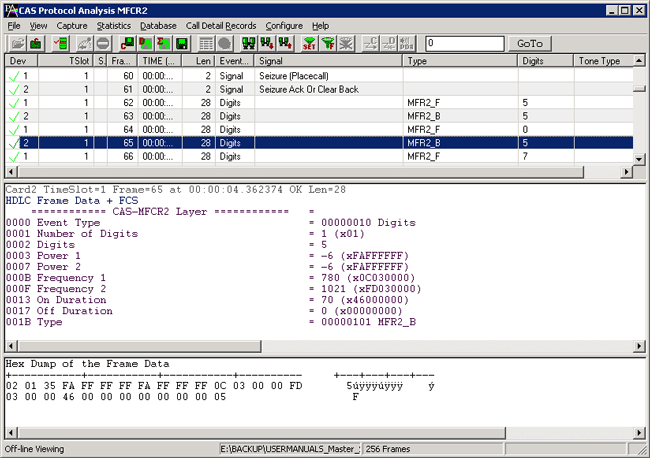
Task: Click the grayed-out PDA toolbar icon
Action: [x=407, y=44]
